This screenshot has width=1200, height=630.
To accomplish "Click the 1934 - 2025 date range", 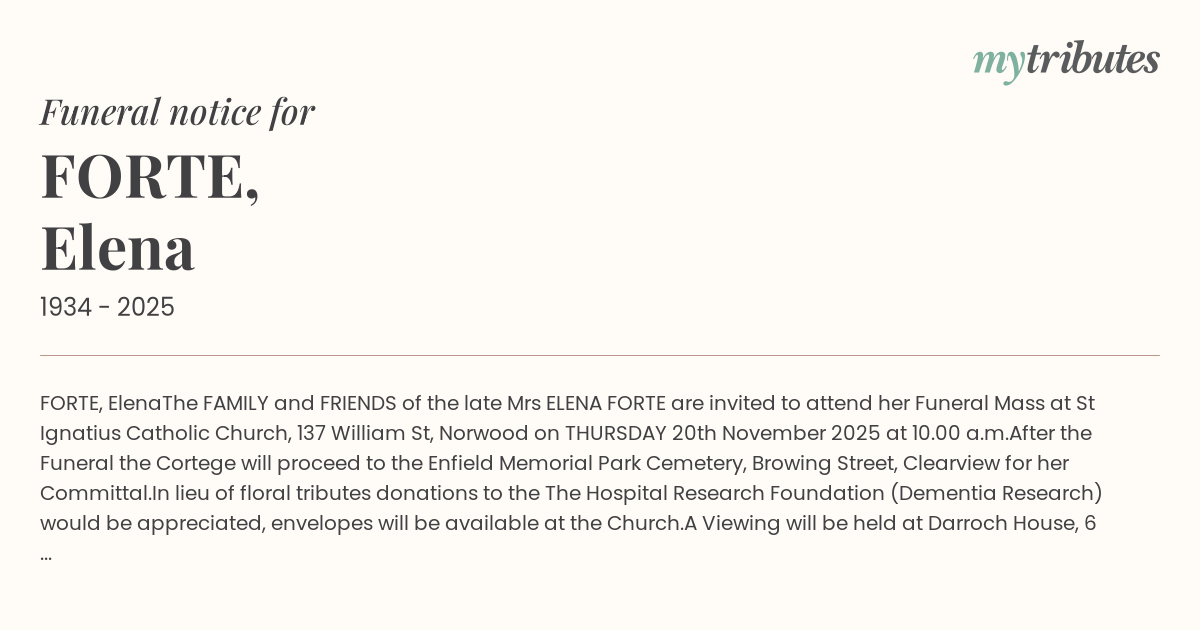I will [x=107, y=308].
